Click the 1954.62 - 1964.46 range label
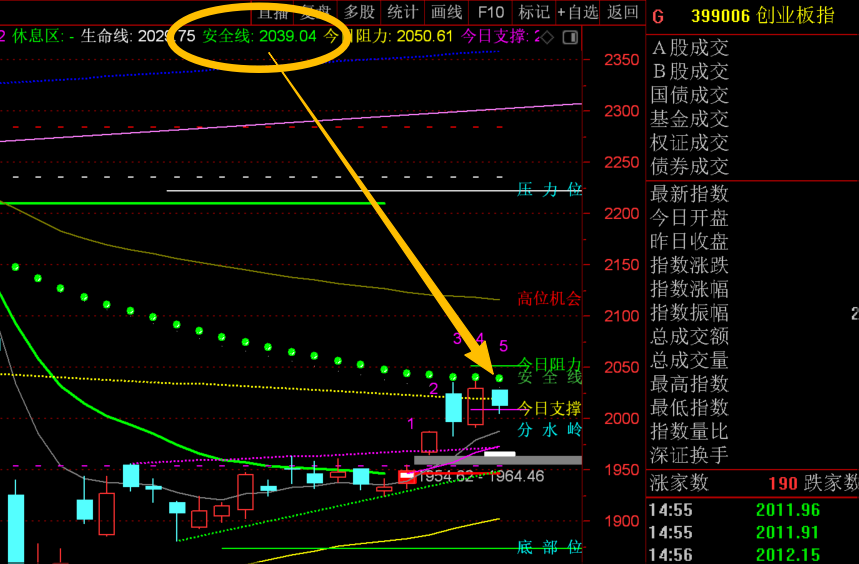Image resolution: width=859 pixels, height=564 pixels. (480, 476)
